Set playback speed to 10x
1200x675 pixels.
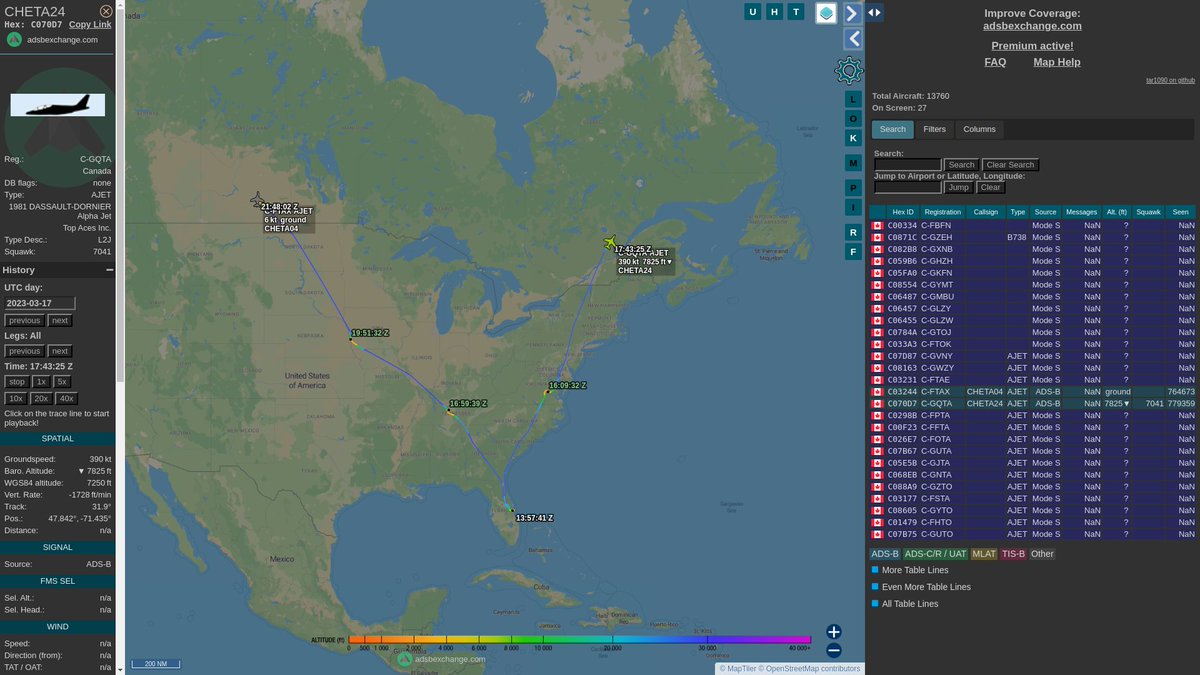click(17, 398)
